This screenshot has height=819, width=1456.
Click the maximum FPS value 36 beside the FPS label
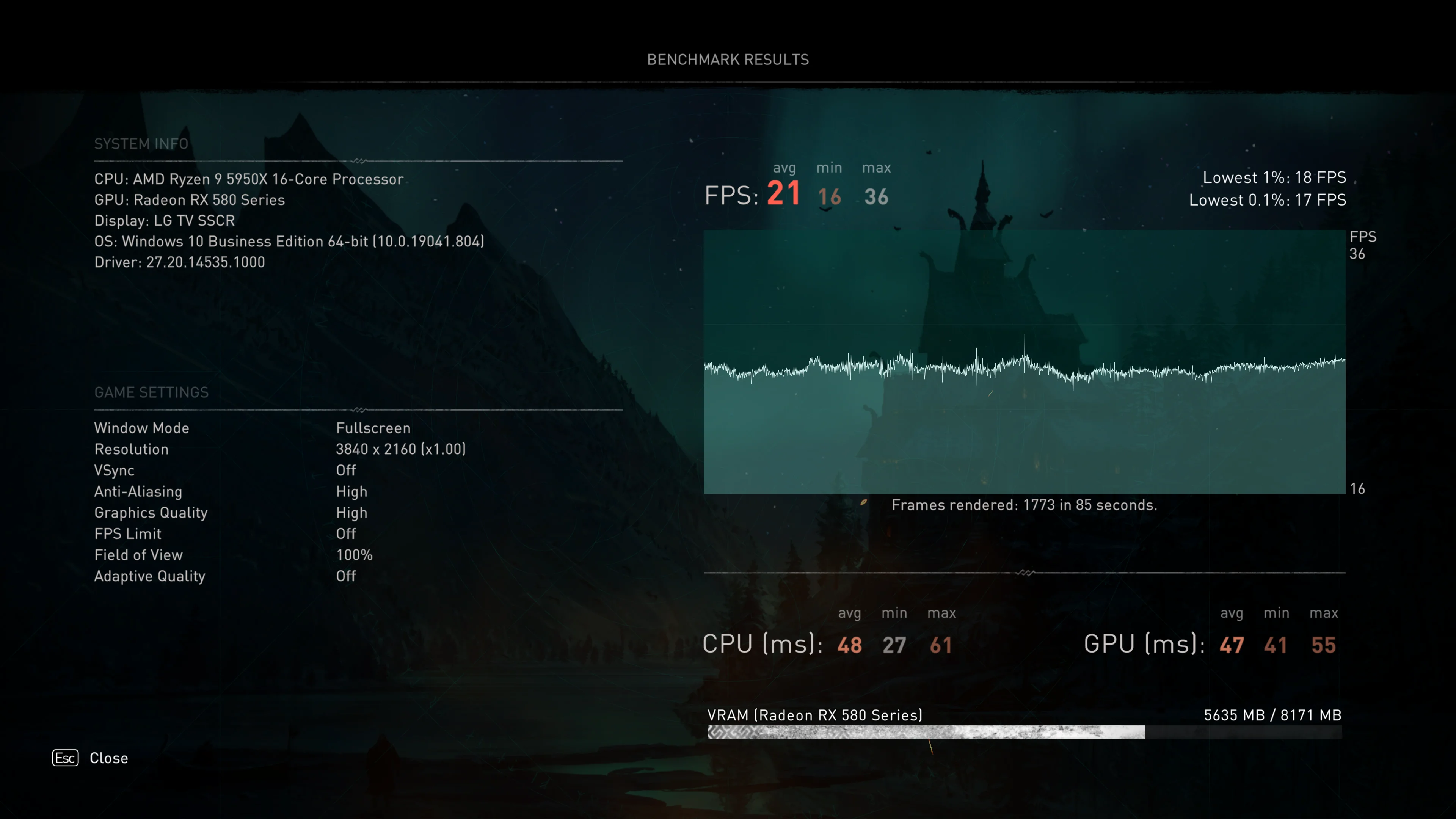tap(877, 197)
